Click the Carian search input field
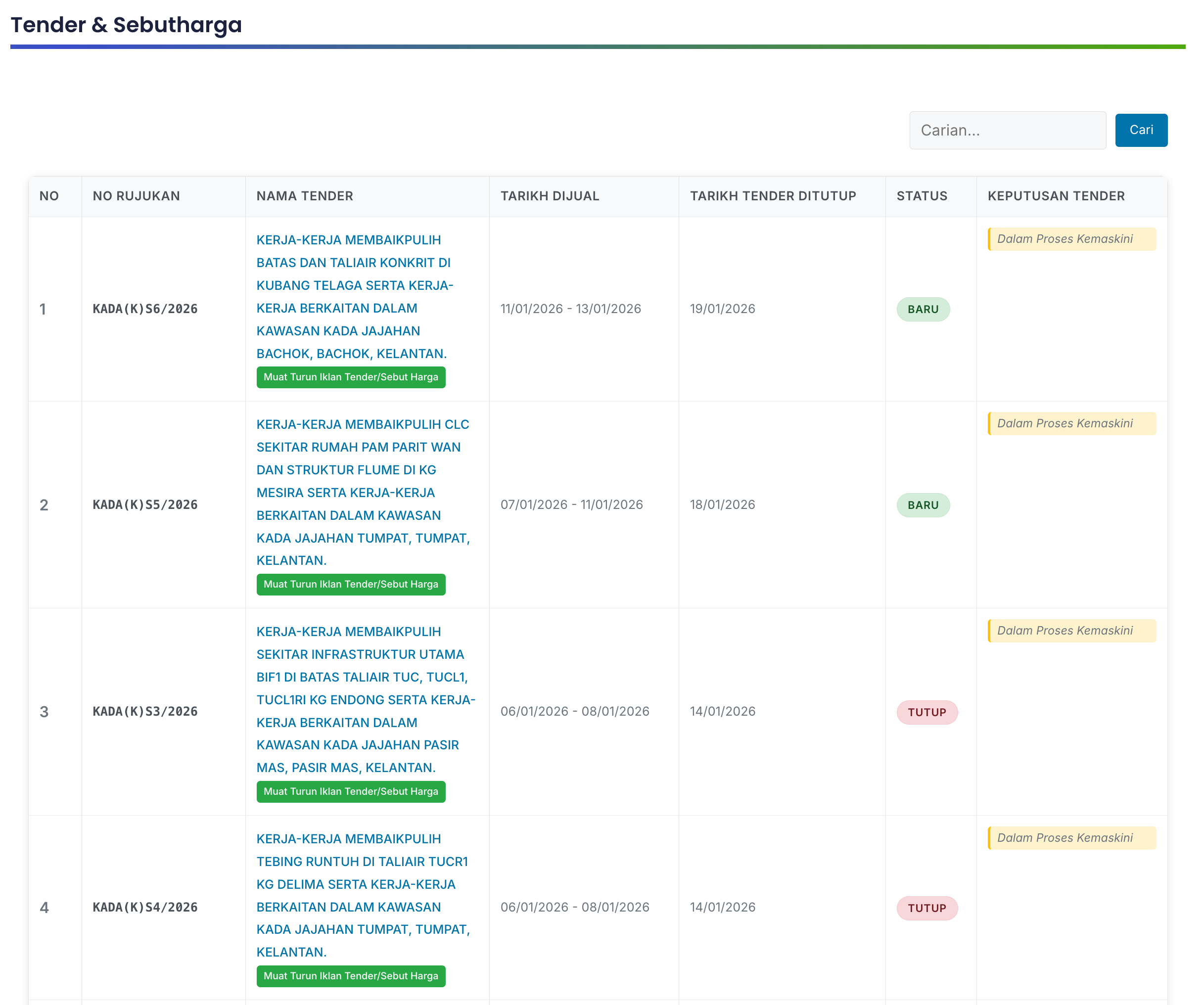 coord(1007,130)
